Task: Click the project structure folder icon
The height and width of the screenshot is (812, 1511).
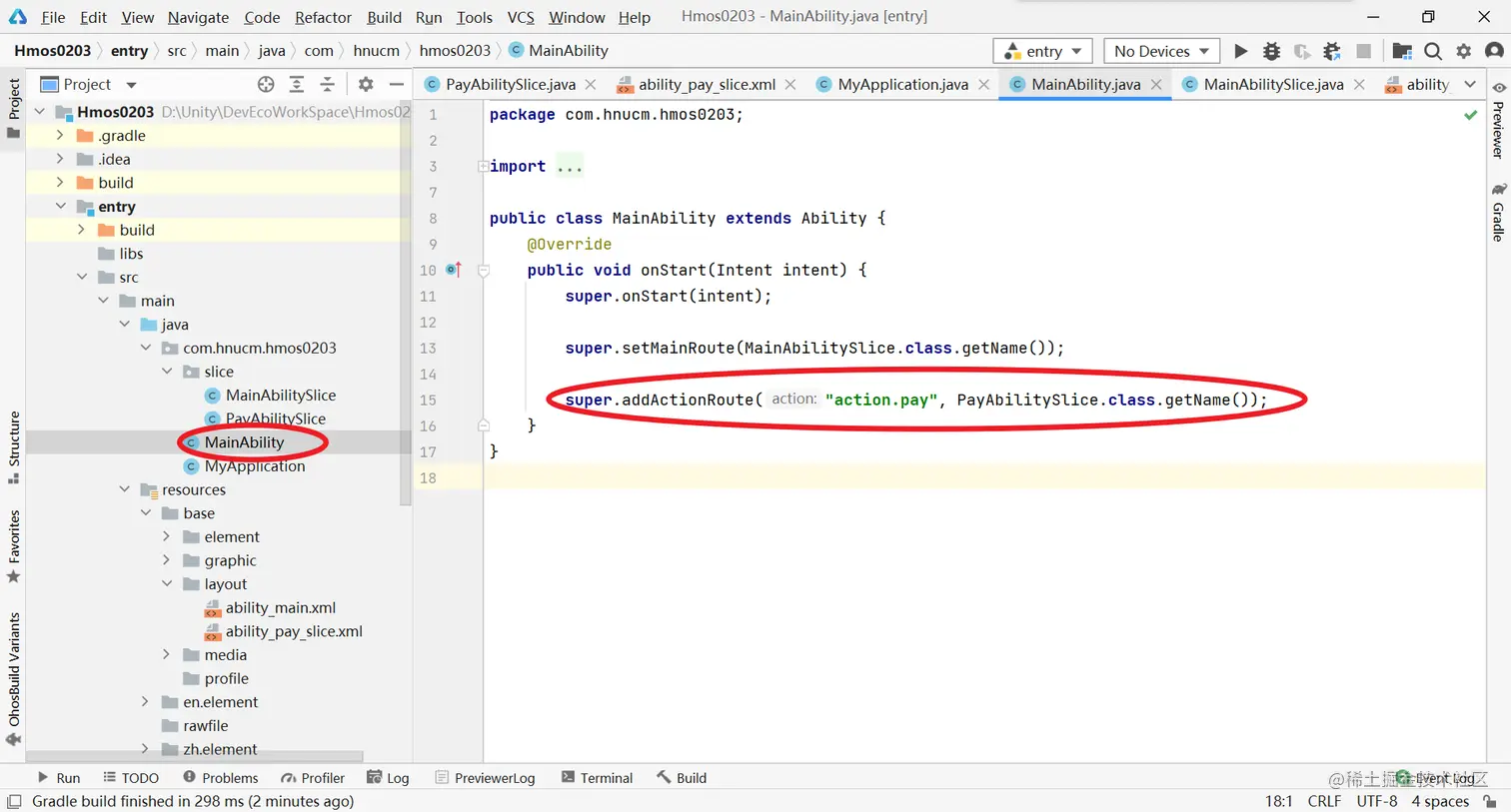Action: [x=1402, y=51]
